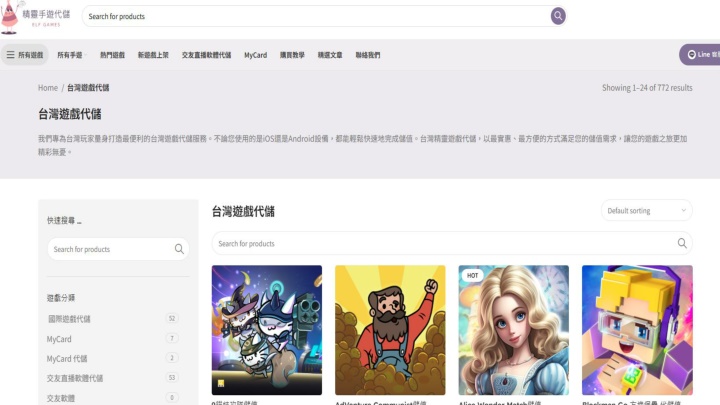Open the 所有遊戲 hamburger menu
720x405 pixels.
(x=25, y=55)
